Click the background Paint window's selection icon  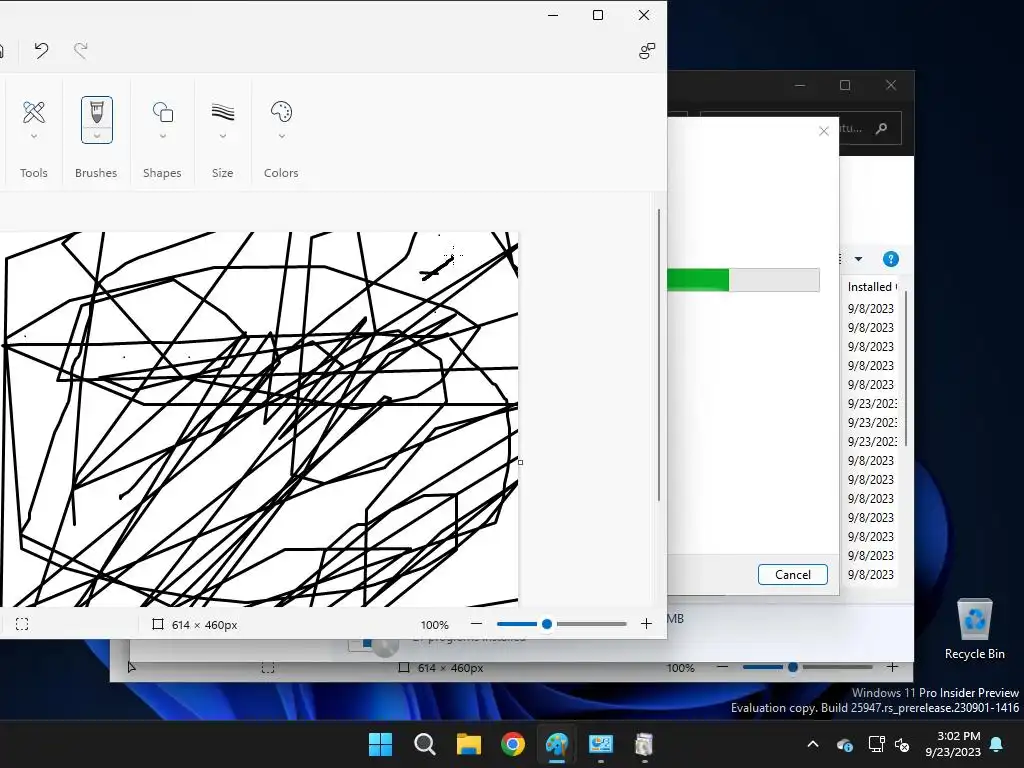(268, 667)
